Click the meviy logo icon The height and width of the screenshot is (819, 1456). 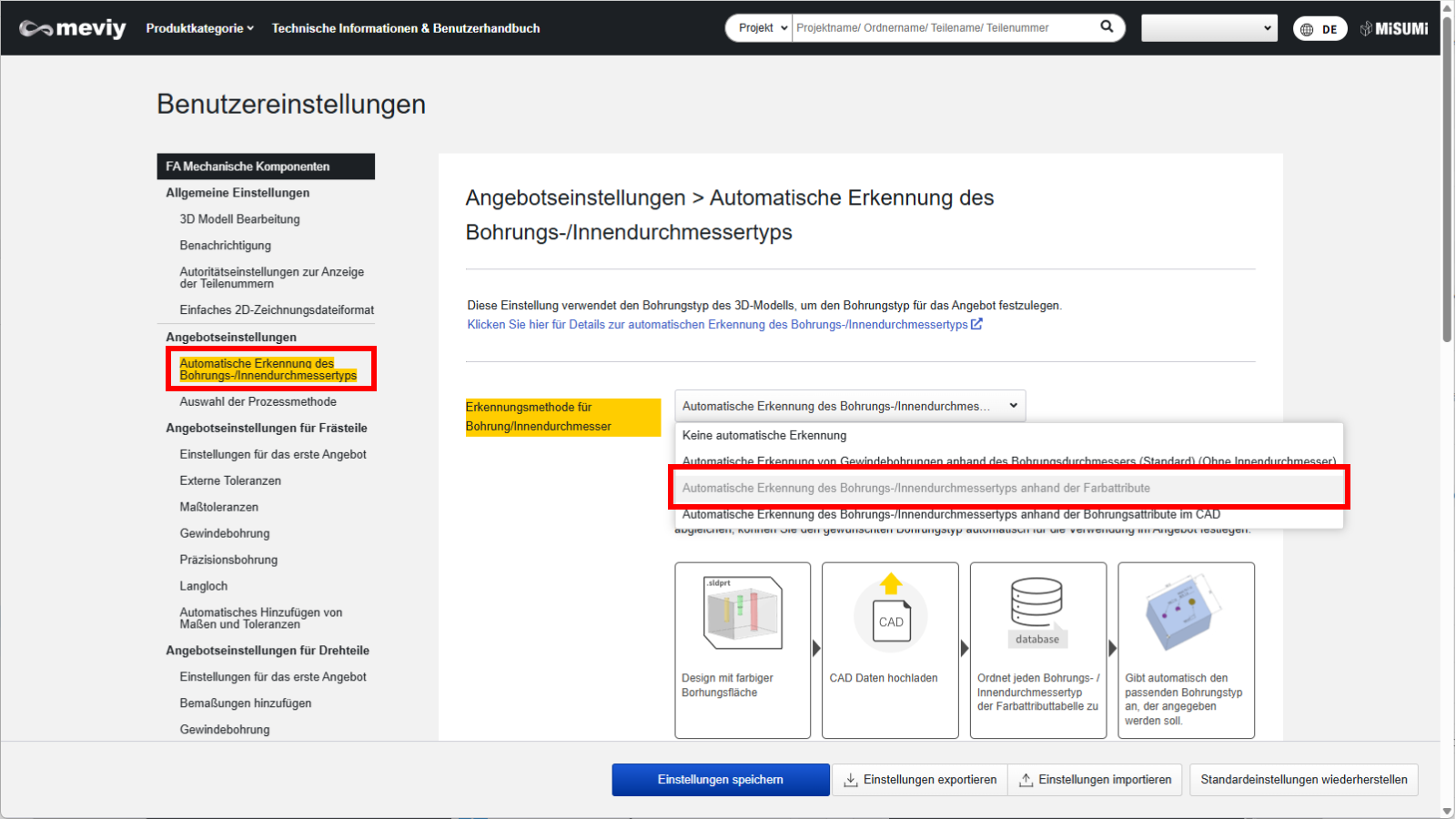click(72, 28)
